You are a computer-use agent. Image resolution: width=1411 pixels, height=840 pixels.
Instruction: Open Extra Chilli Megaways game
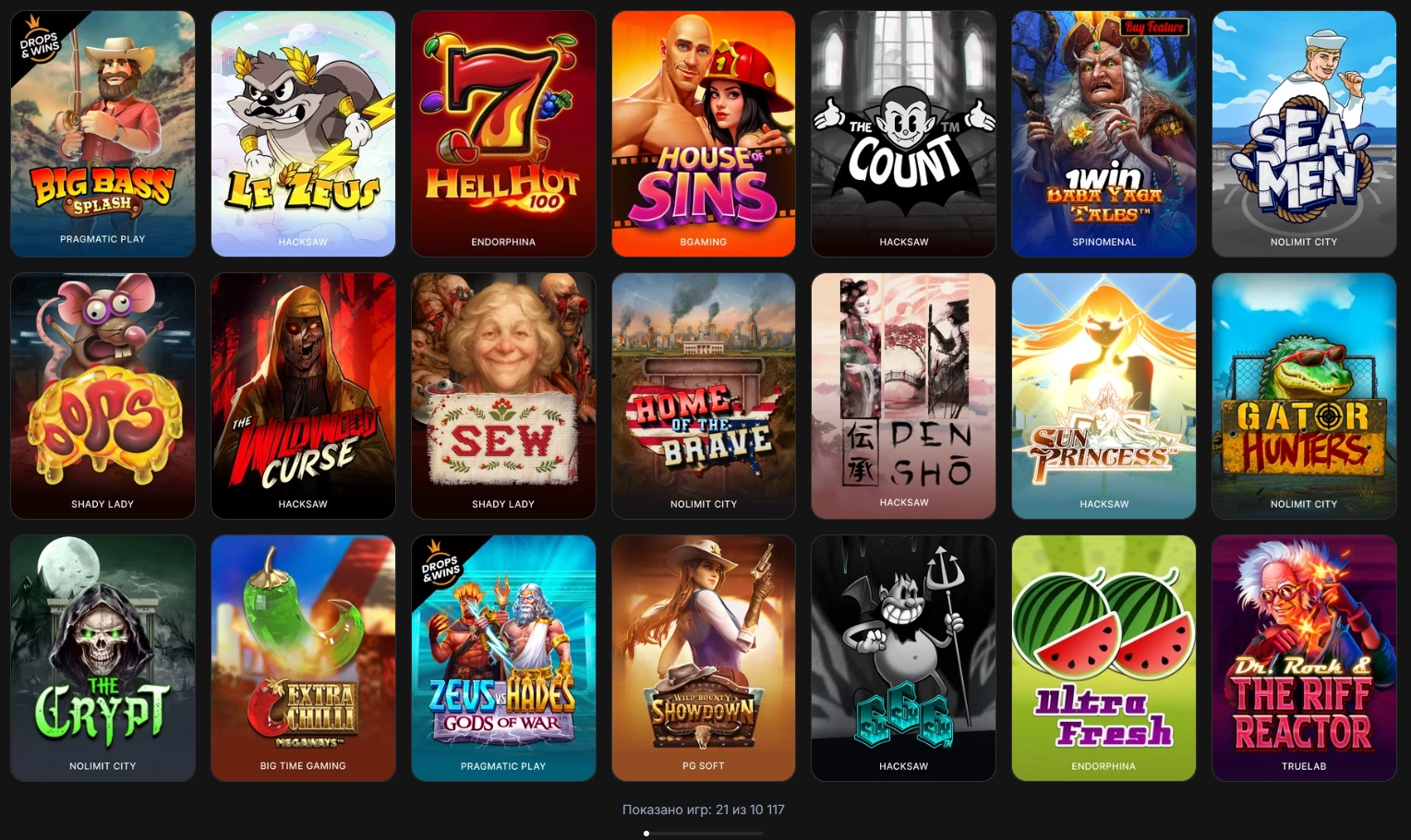303,658
